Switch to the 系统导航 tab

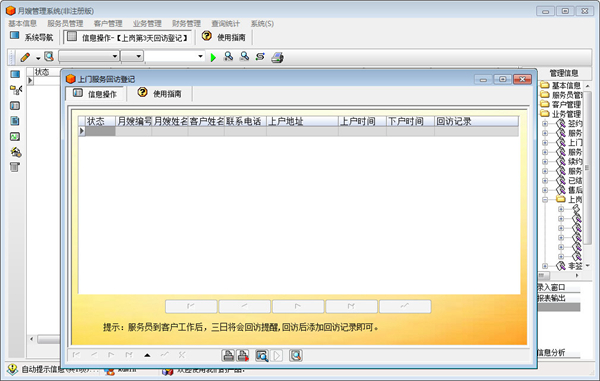pyautogui.click(x=32, y=37)
